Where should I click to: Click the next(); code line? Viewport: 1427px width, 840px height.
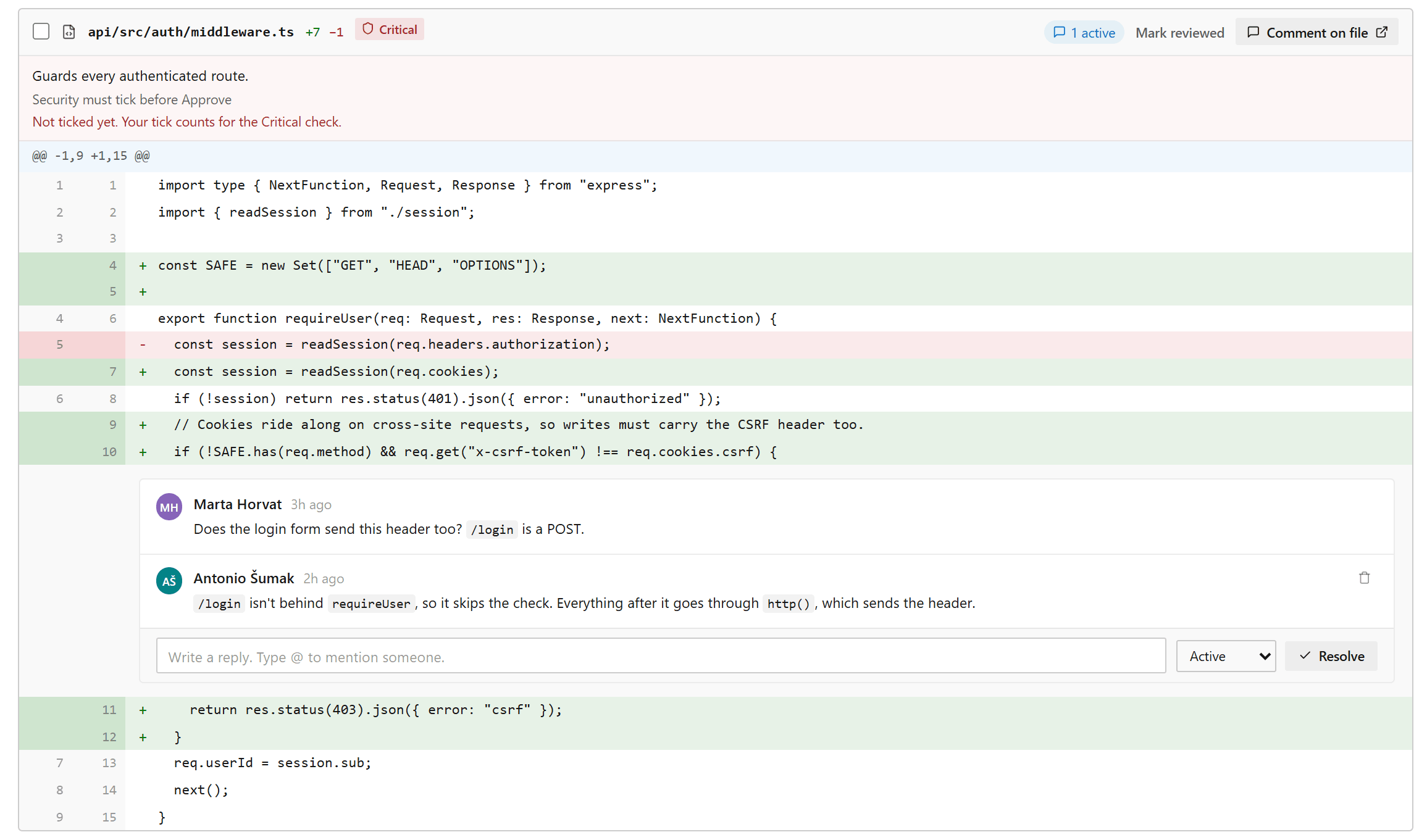click(716, 791)
